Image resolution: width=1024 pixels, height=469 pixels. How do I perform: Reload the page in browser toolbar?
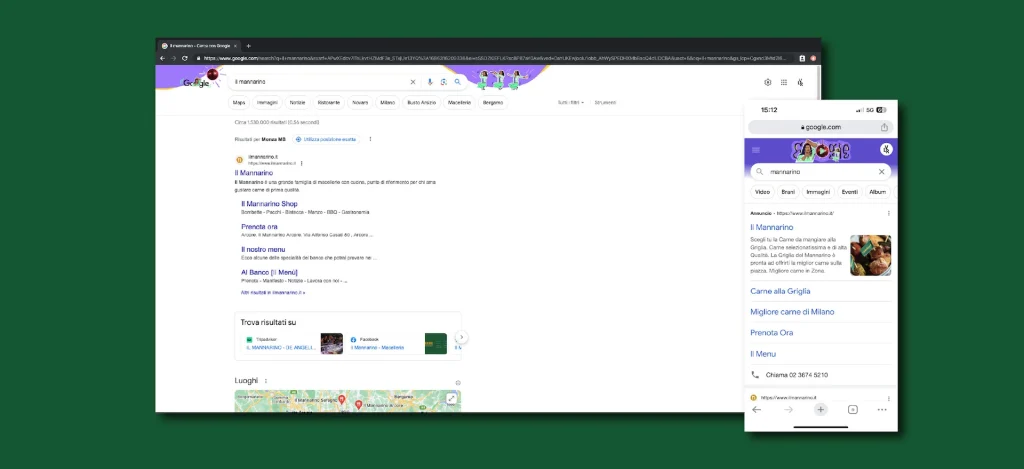184,58
